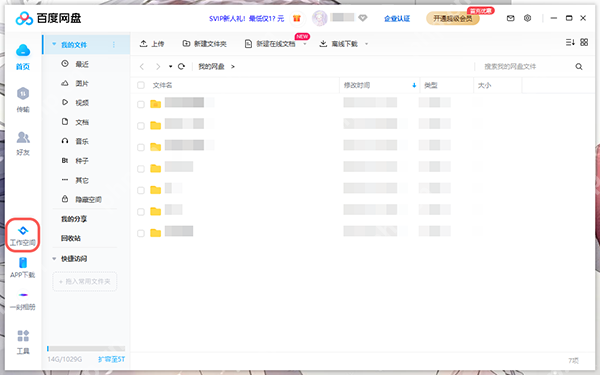The height and width of the screenshot is (375, 600).
Task: Open 我的分享 my shares
Action: [74, 219]
